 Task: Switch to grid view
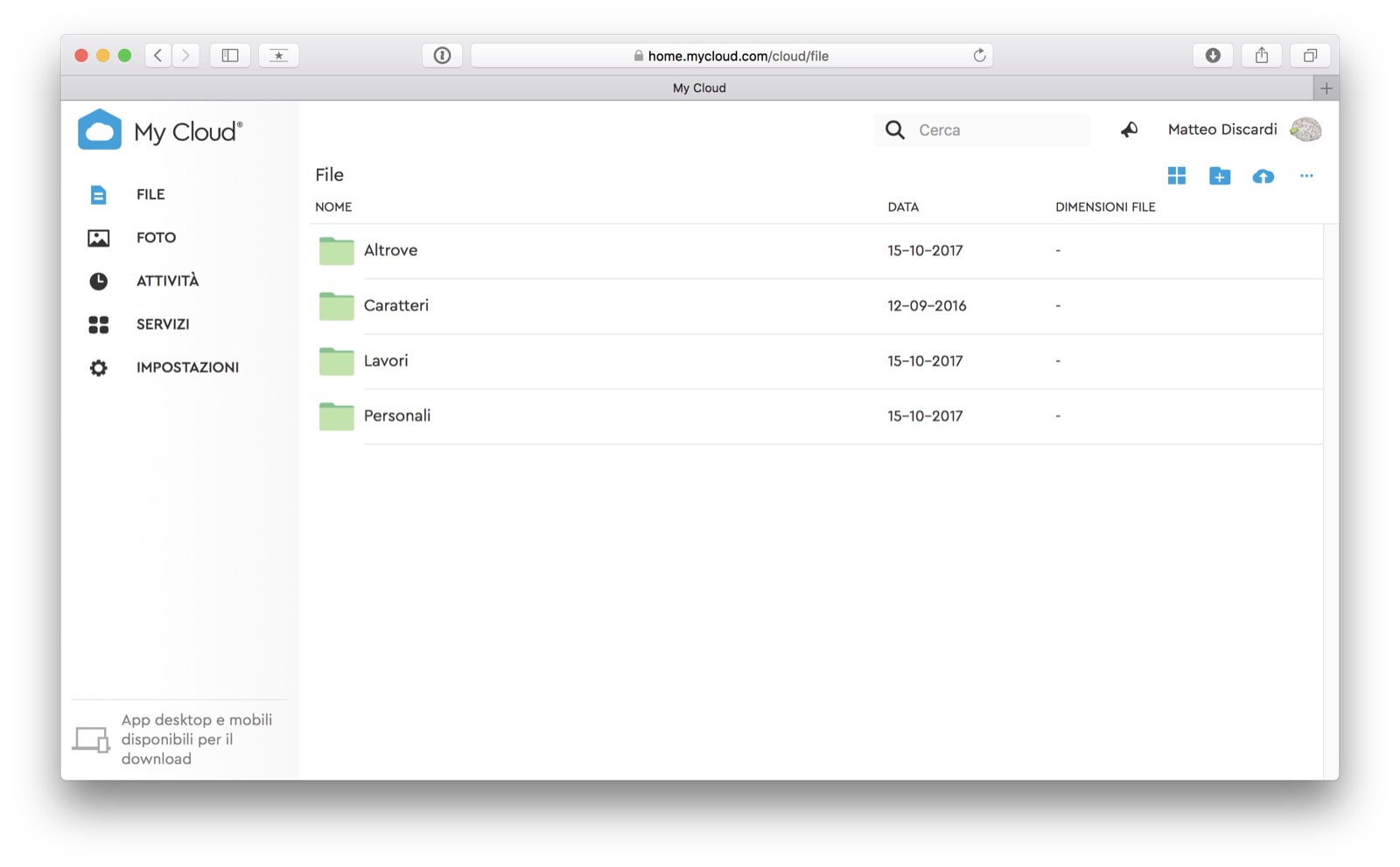pyautogui.click(x=1177, y=176)
